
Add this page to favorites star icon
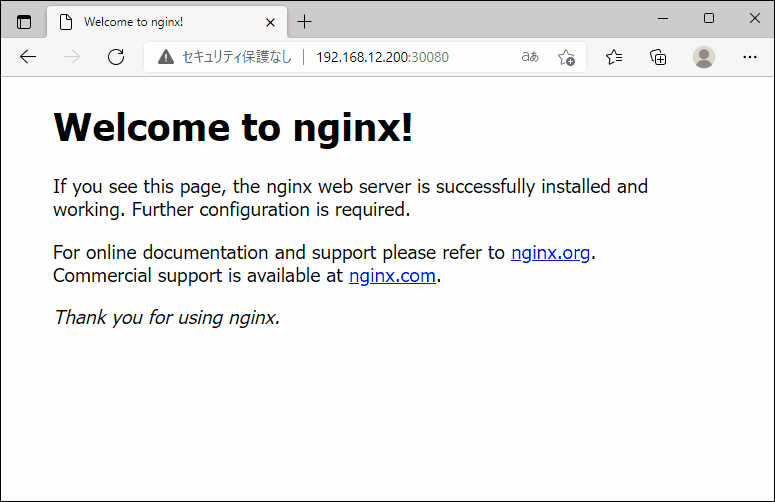(x=566, y=57)
